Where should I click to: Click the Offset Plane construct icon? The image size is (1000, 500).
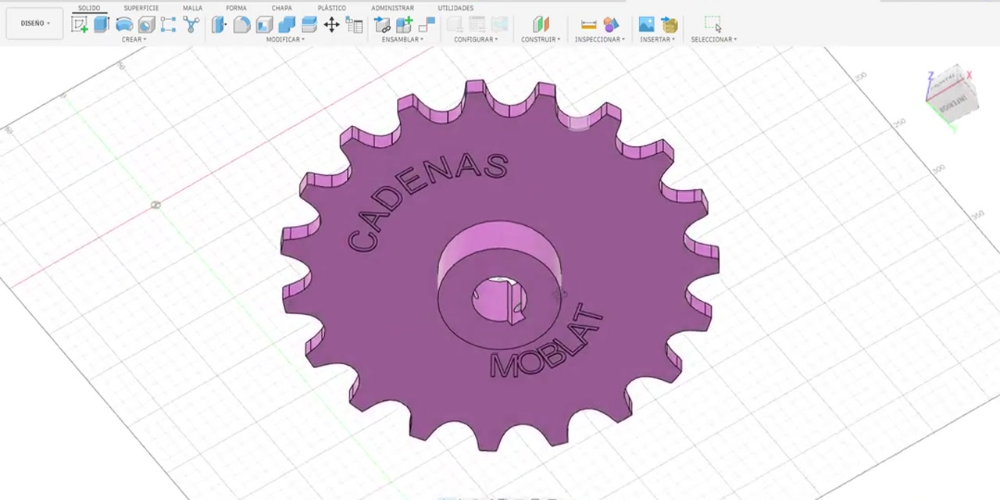click(541, 25)
